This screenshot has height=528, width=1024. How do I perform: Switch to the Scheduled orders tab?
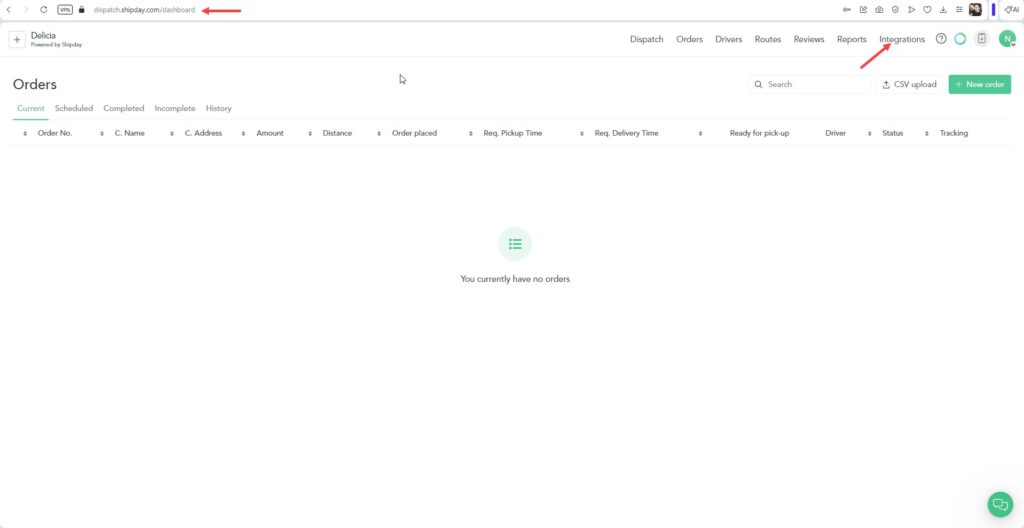point(74,108)
